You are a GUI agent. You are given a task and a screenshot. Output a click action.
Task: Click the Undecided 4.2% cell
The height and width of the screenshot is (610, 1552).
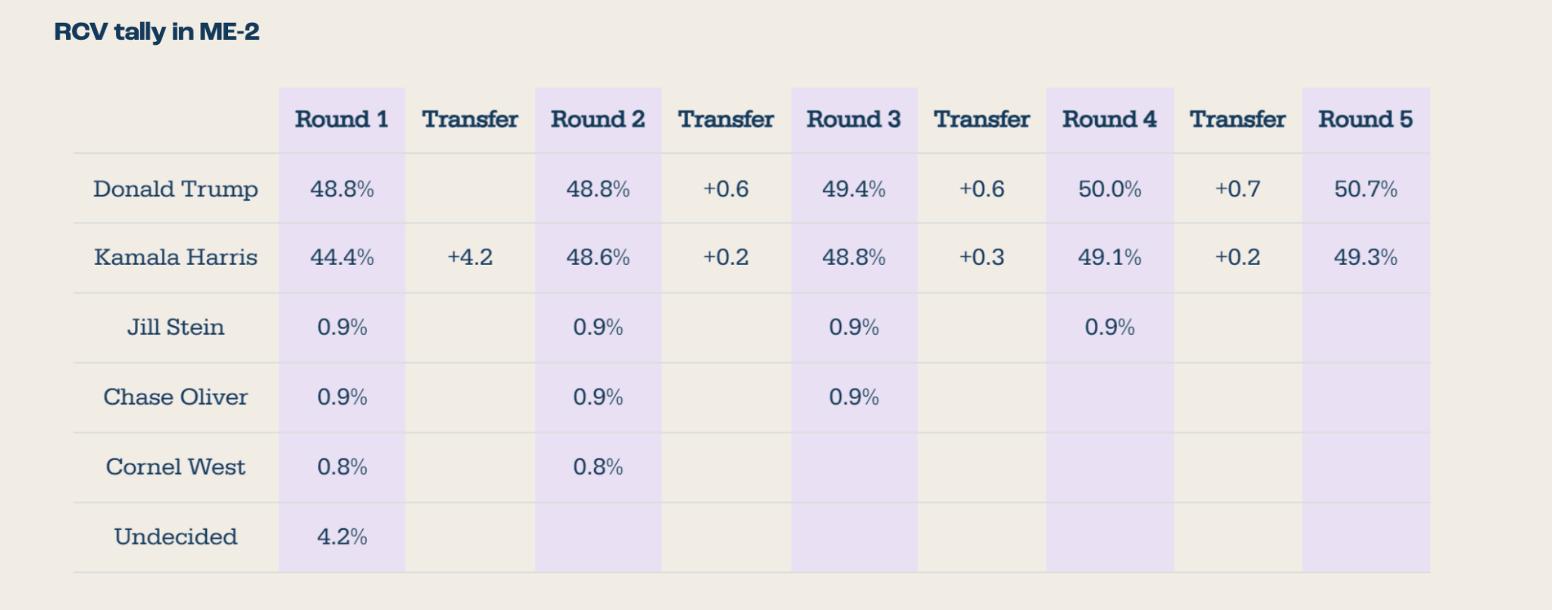point(342,537)
